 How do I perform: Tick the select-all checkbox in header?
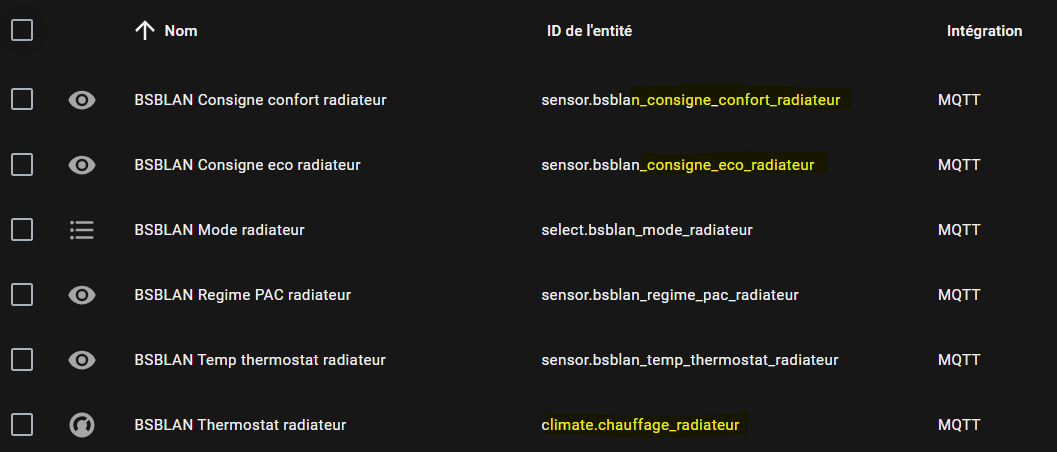click(22, 30)
